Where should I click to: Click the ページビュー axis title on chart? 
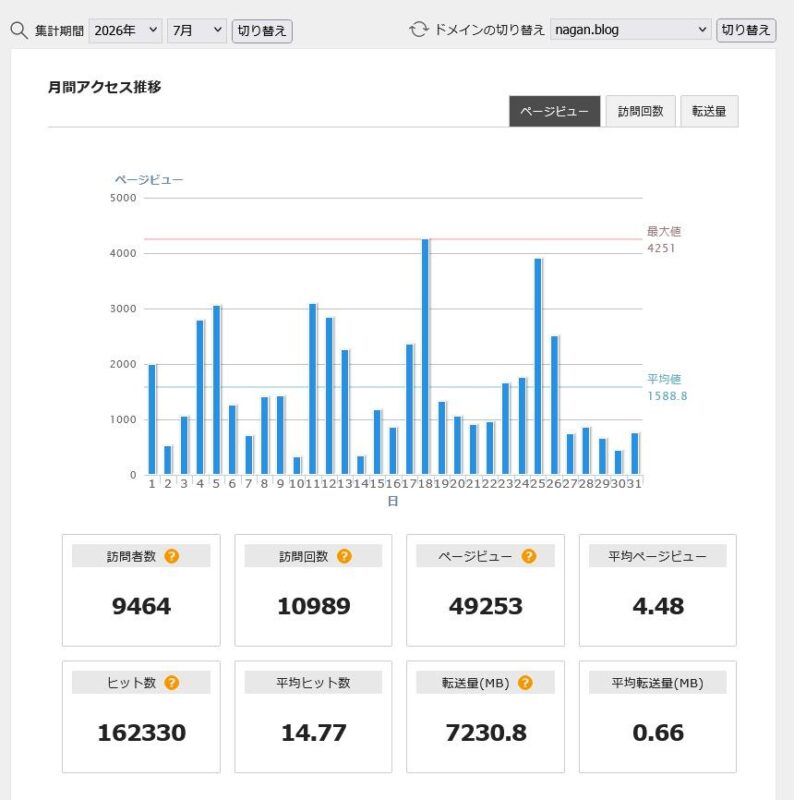[x=148, y=180]
